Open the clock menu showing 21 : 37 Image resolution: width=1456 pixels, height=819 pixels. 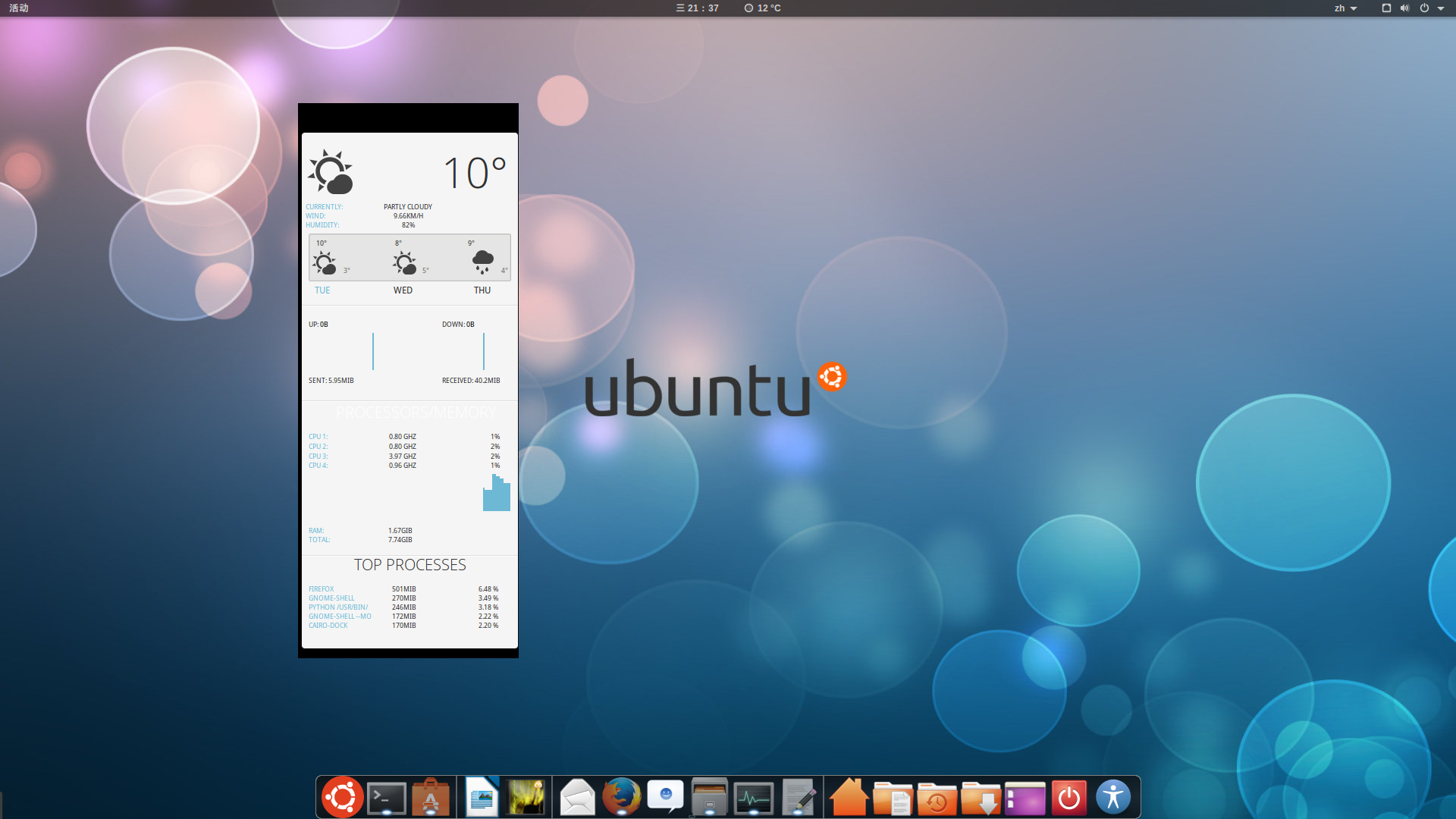coord(697,8)
